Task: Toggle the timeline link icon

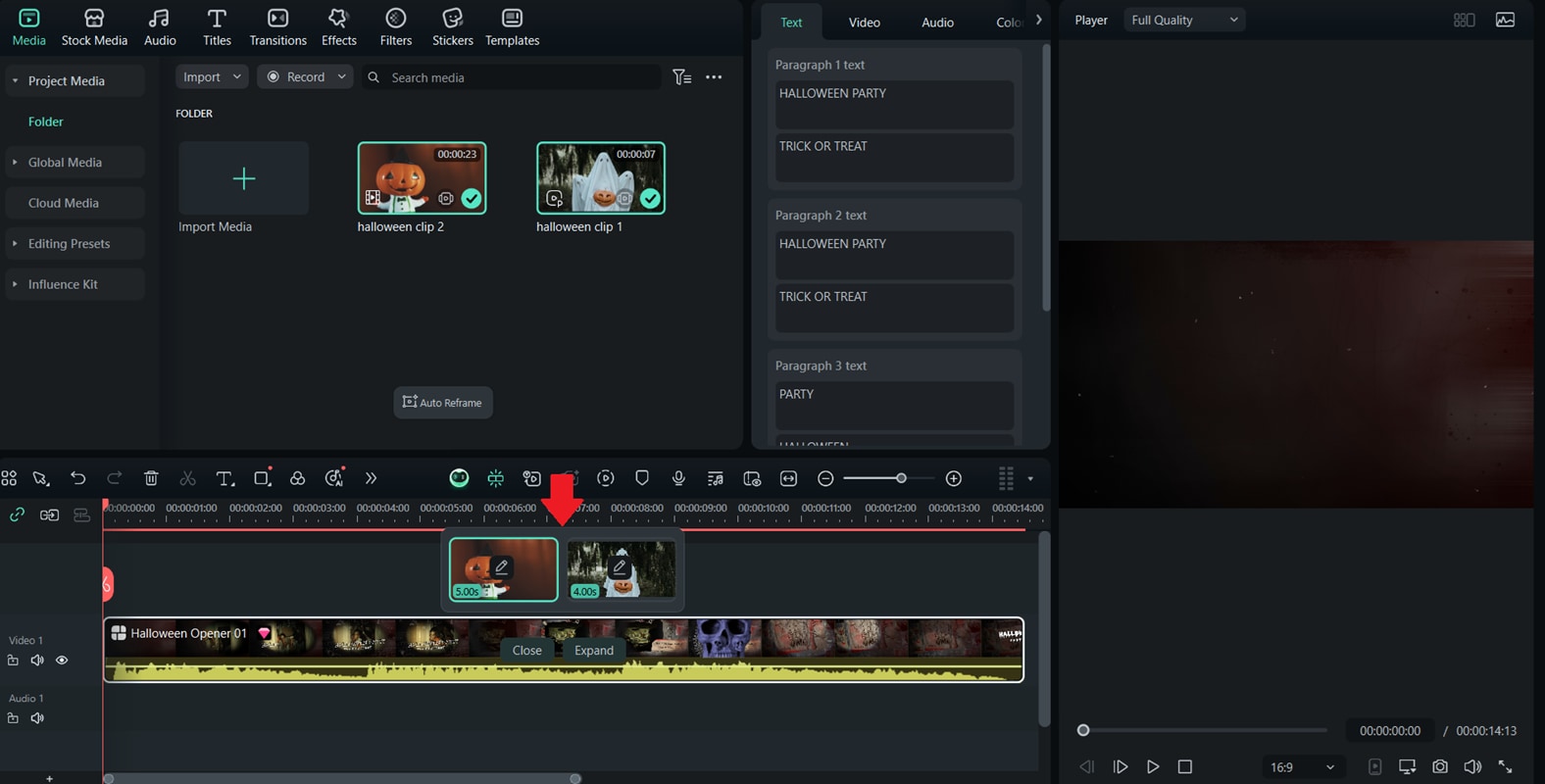Action: tap(17, 514)
